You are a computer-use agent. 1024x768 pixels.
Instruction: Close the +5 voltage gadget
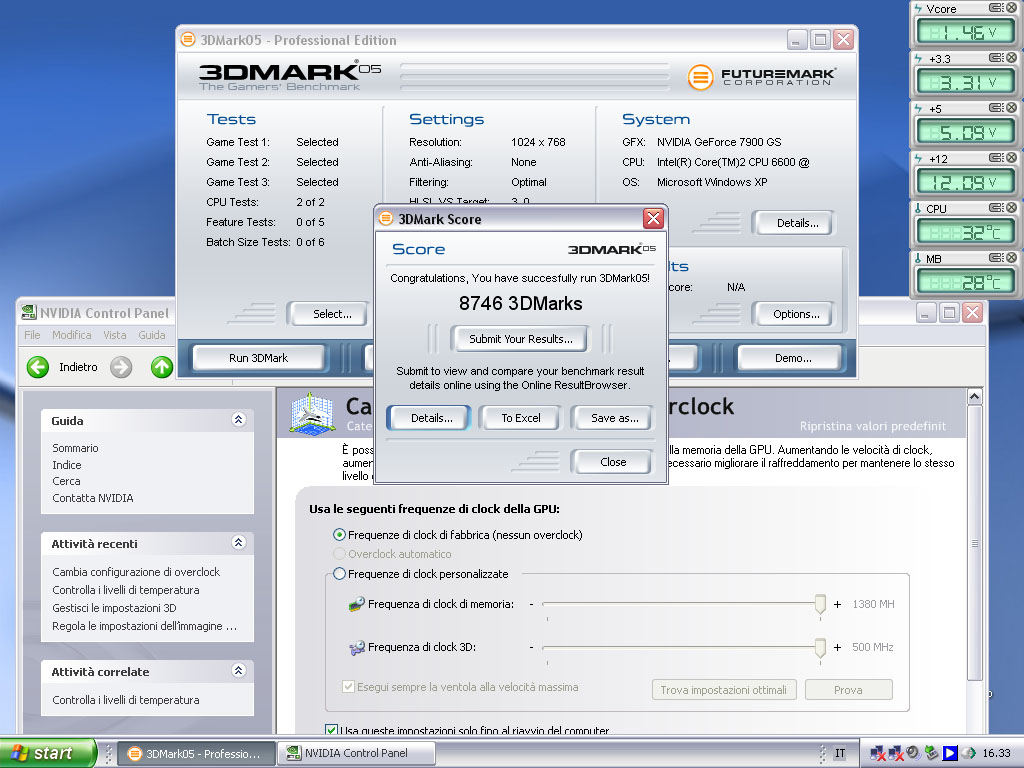(x=1012, y=108)
